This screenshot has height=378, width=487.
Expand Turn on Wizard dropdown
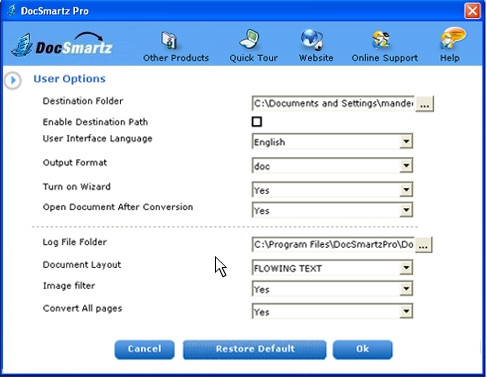(x=406, y=190)
